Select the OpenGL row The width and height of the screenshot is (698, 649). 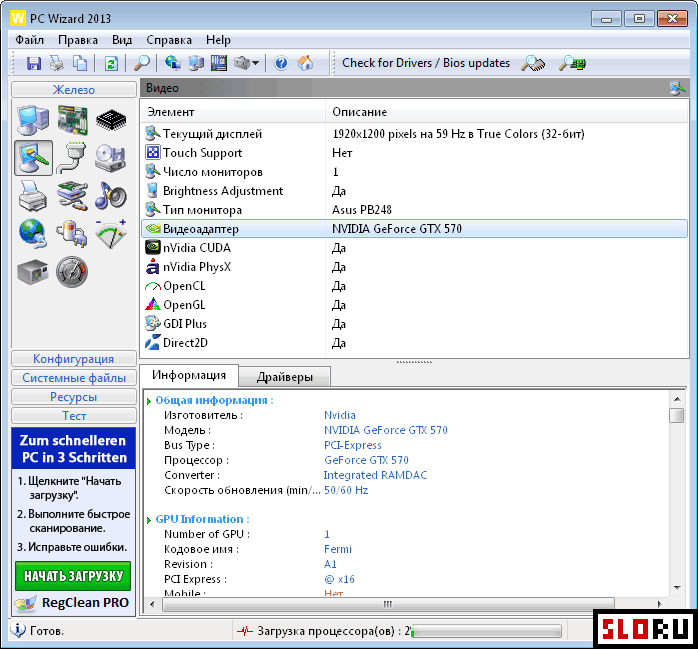coord(414,305)
